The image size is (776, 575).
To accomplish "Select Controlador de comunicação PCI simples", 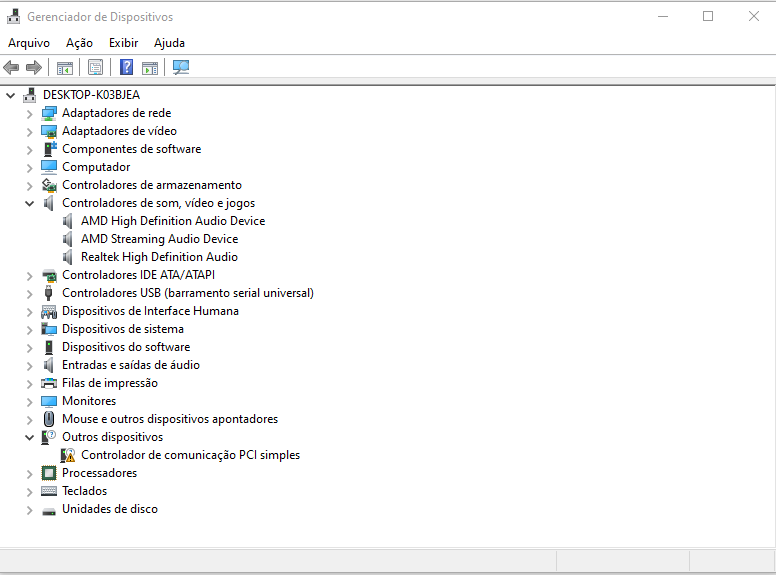I will pos(191,455).
